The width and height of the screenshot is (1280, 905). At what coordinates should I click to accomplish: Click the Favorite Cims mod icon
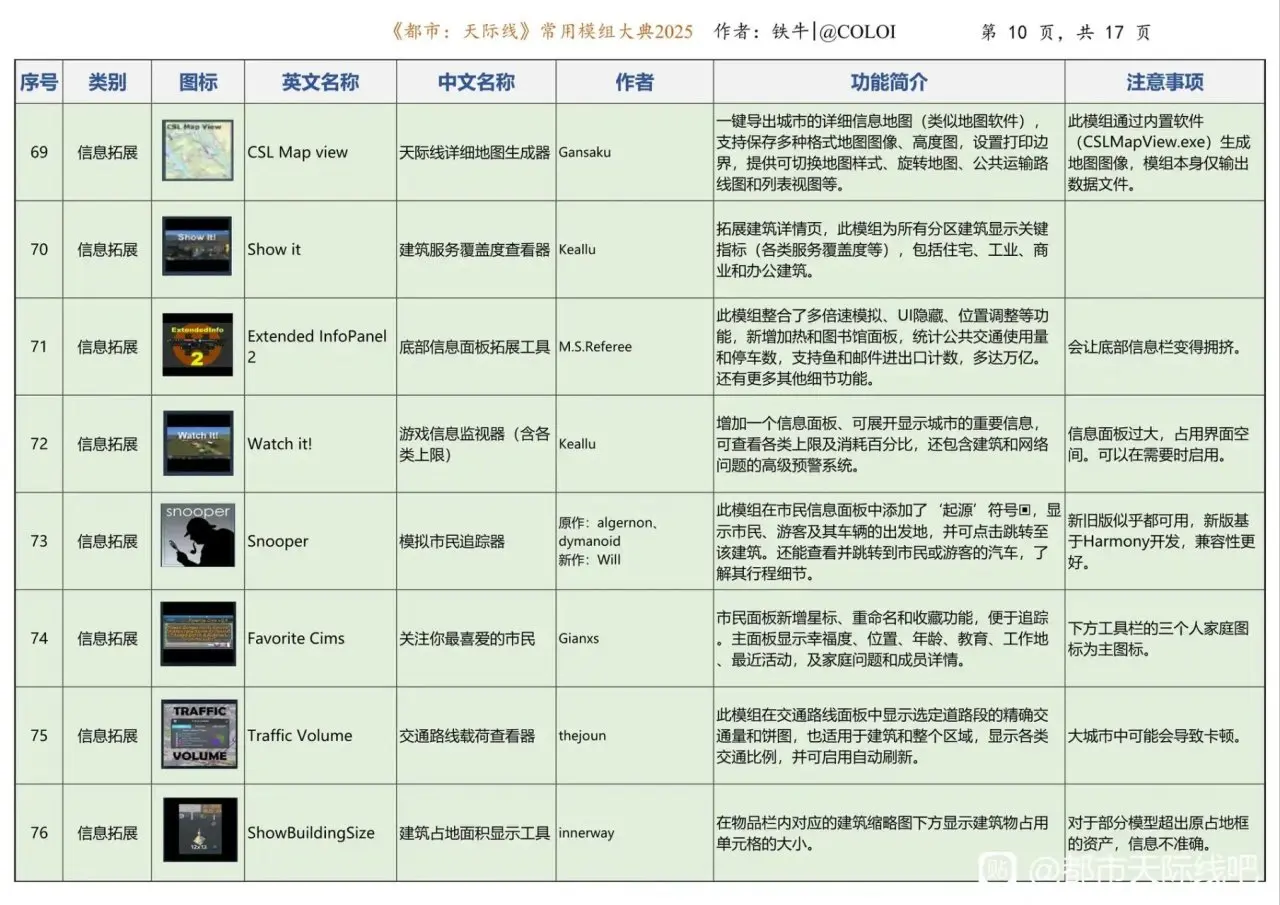(x=198, y=635)
